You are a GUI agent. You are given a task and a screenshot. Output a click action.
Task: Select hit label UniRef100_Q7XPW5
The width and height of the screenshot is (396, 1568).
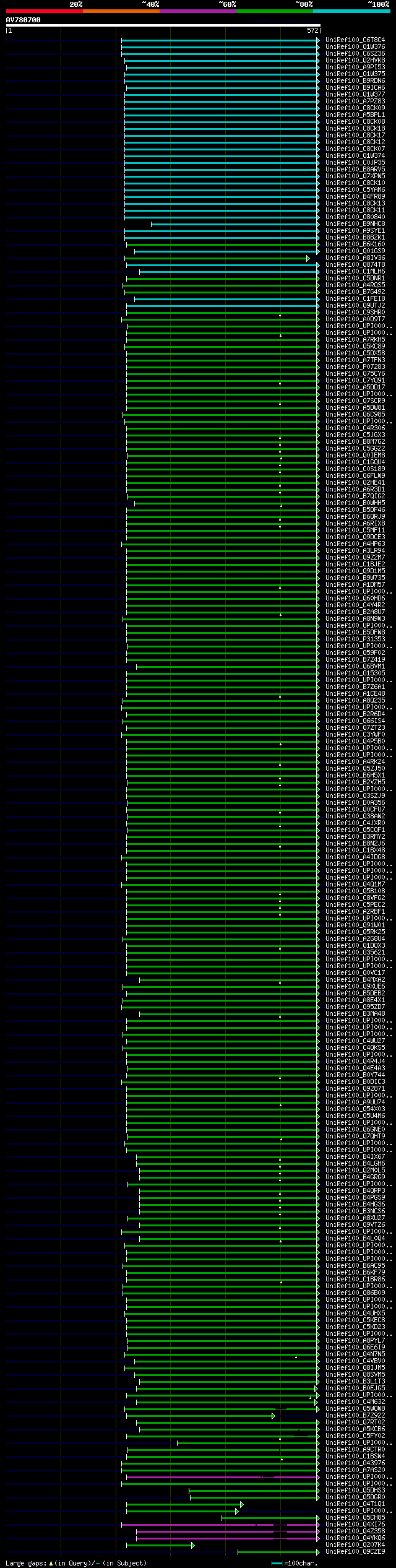point(355,176)
